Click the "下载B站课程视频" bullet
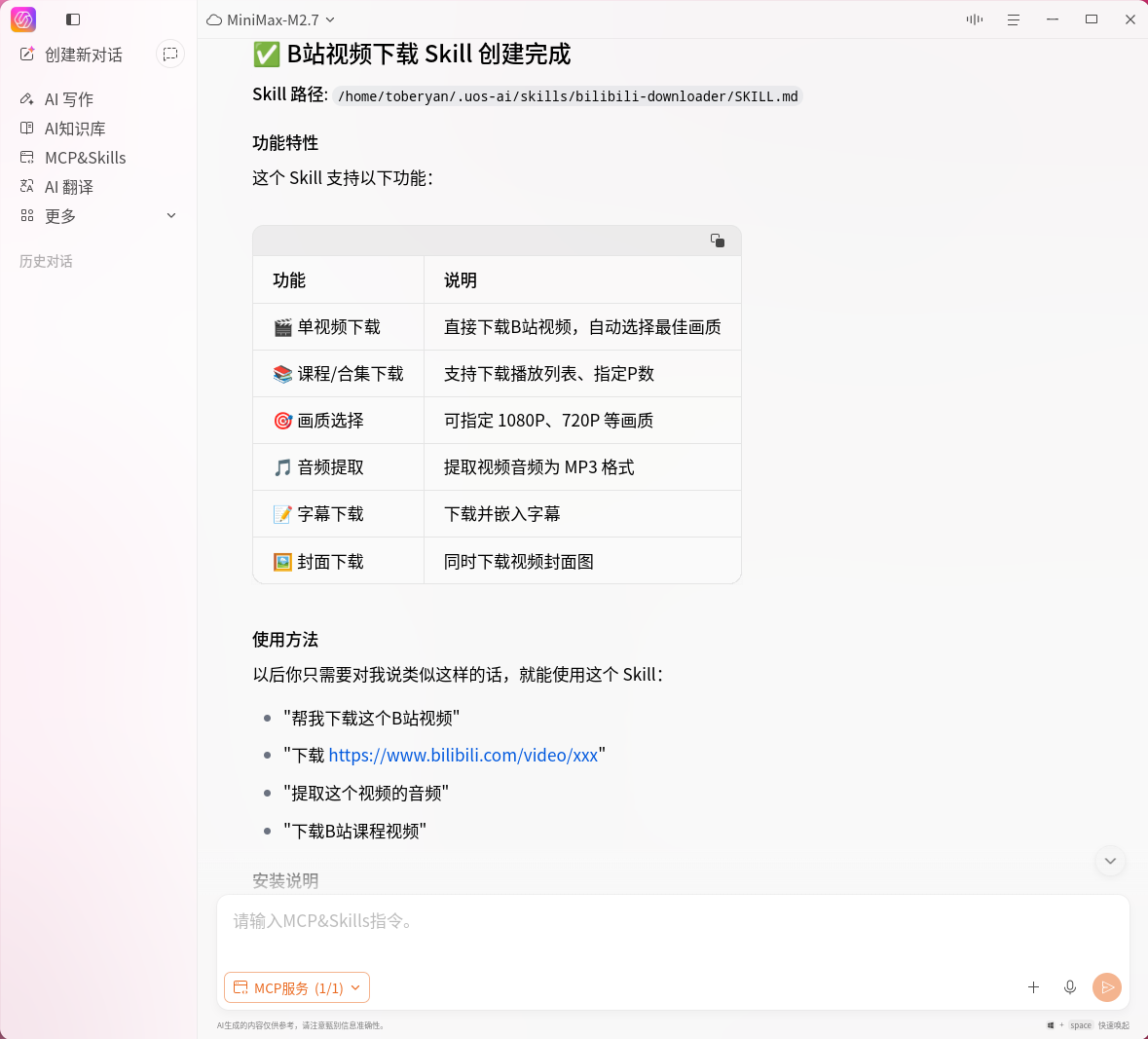 click(355, 831)
